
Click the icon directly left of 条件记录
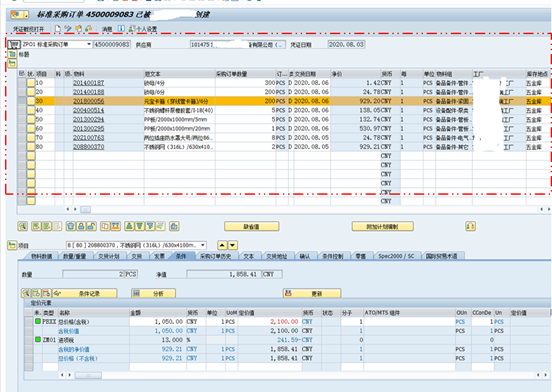click(x=46, y=293)
